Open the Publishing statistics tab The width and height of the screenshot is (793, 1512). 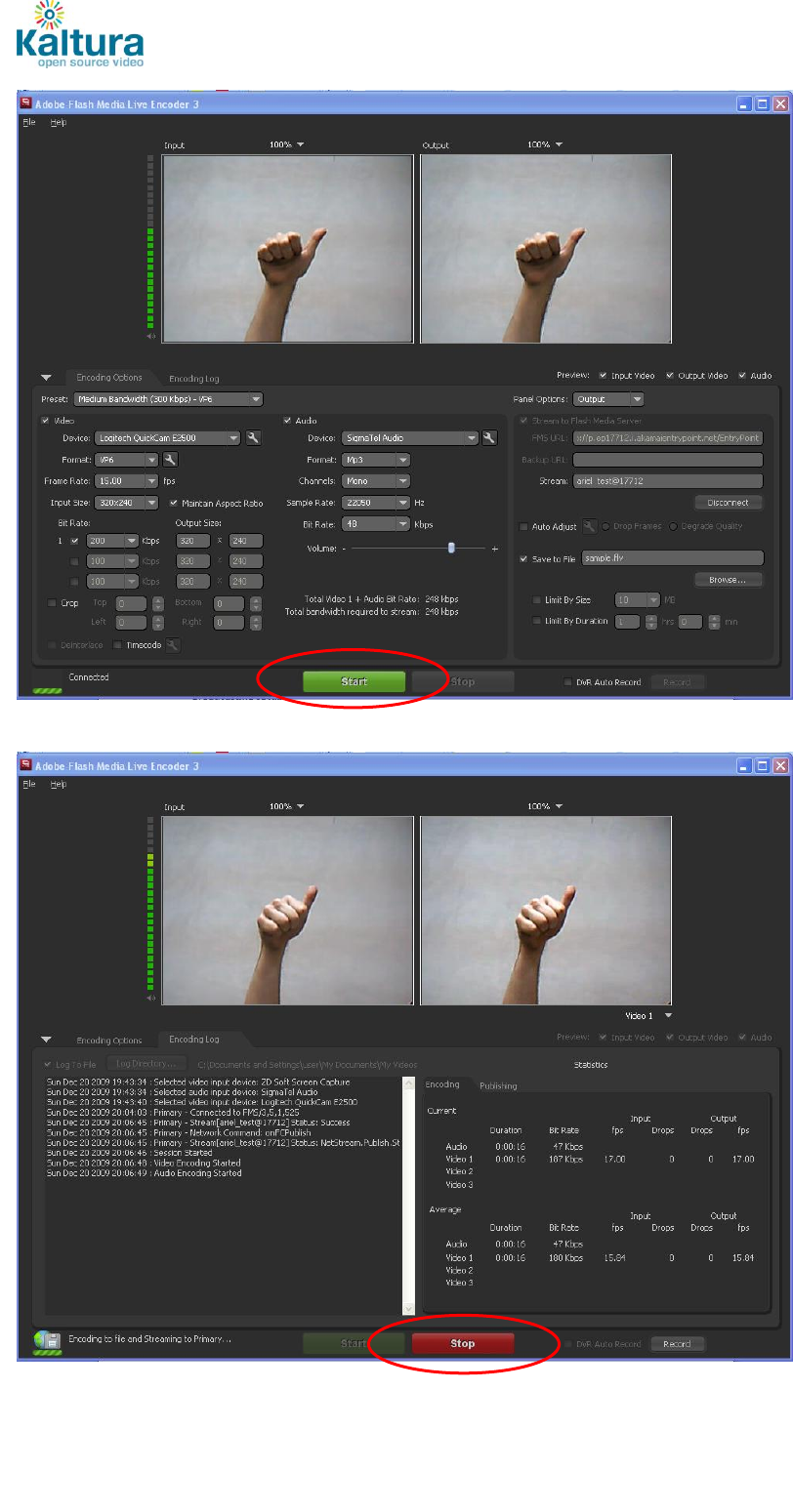tap(498, 1085)
